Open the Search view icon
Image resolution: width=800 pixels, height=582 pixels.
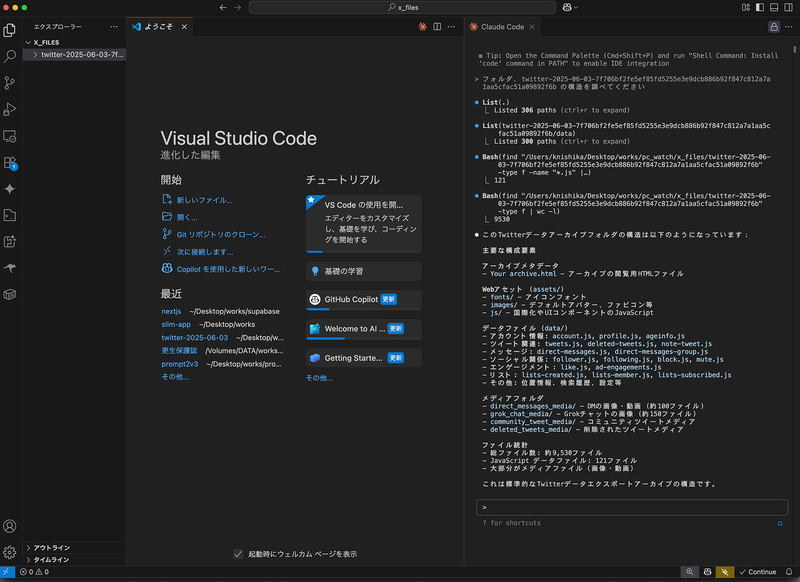(10, 56)
